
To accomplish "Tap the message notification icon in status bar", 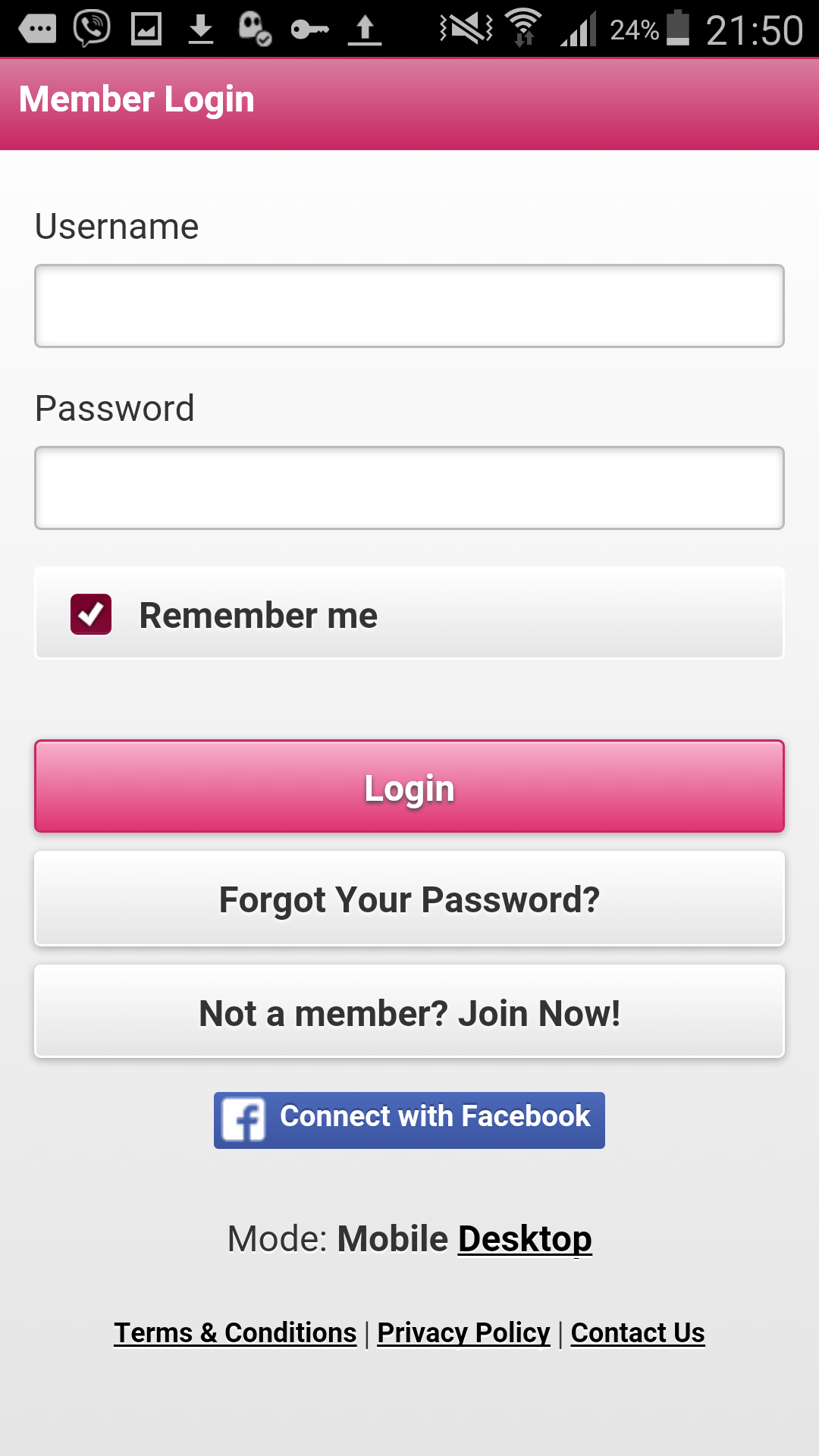I will [37, 30].
